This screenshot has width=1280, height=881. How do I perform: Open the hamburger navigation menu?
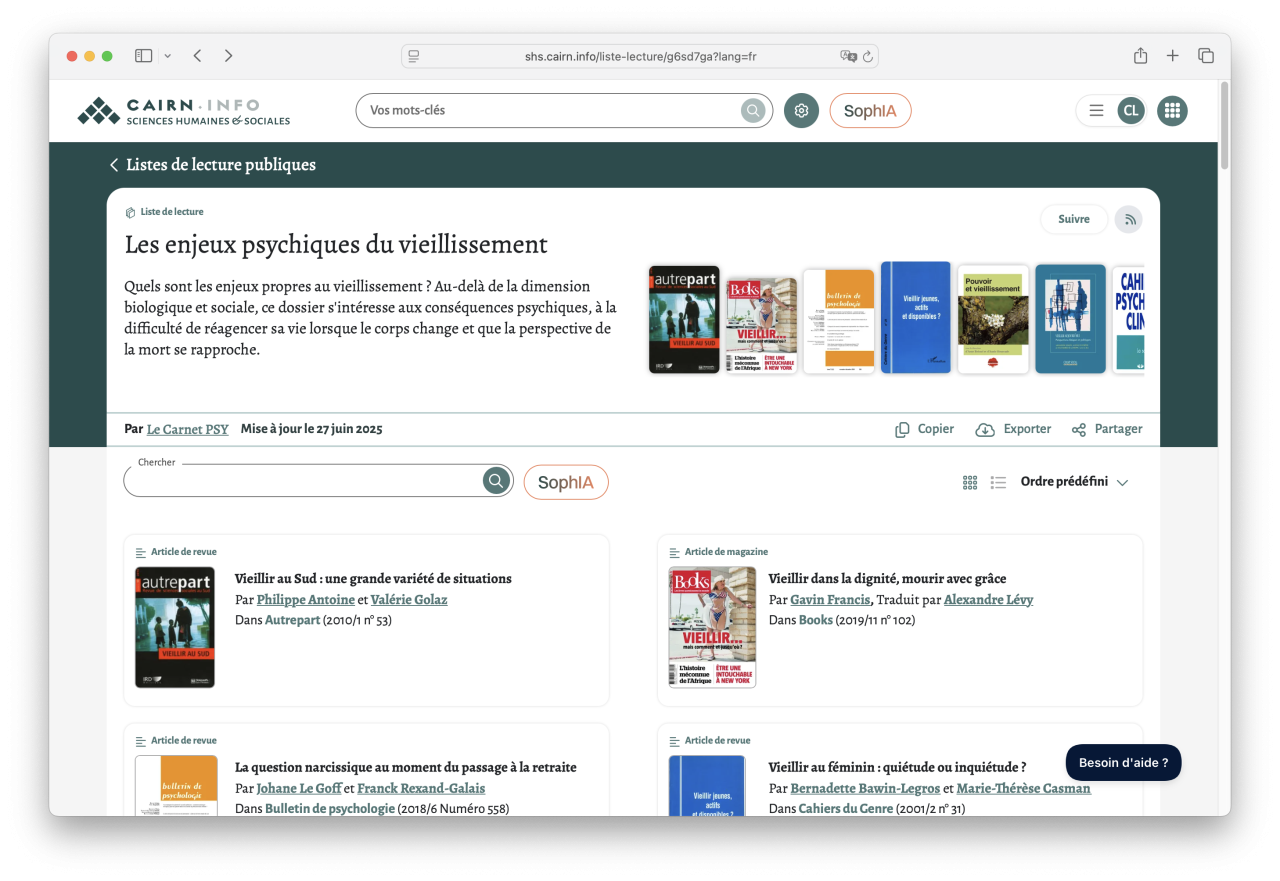tap(1096, 110)
